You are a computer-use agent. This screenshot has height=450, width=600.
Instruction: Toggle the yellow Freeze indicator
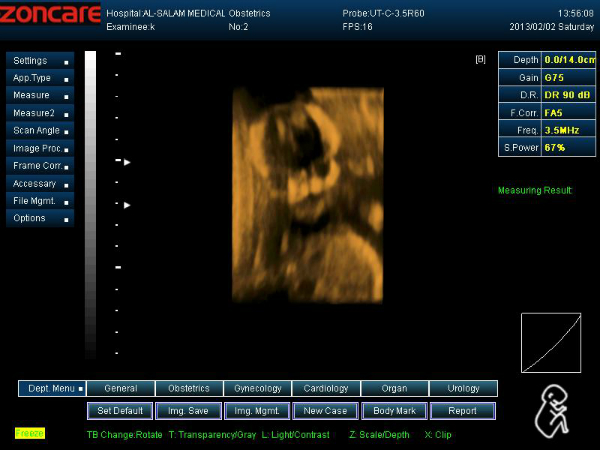click(30, 433)
